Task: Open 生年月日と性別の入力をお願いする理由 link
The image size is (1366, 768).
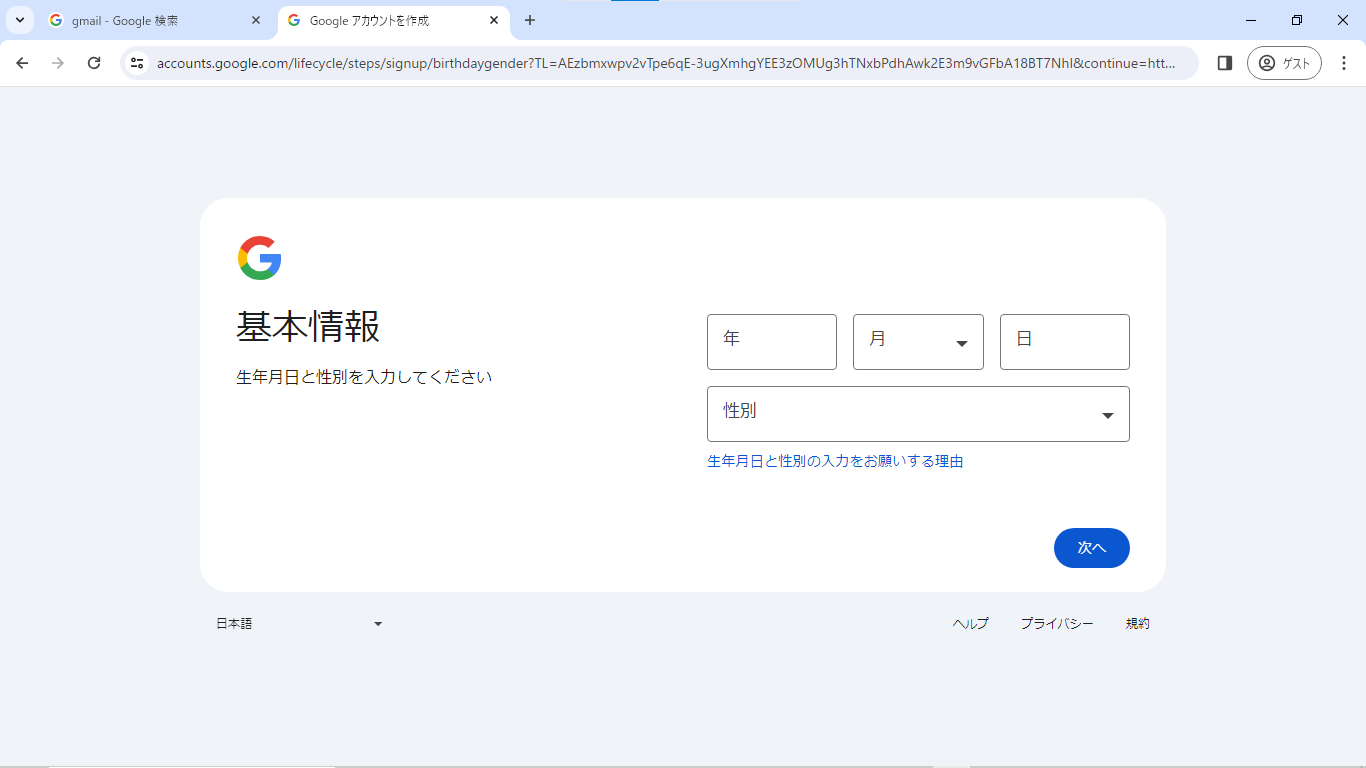Action: tap(835, 461)
